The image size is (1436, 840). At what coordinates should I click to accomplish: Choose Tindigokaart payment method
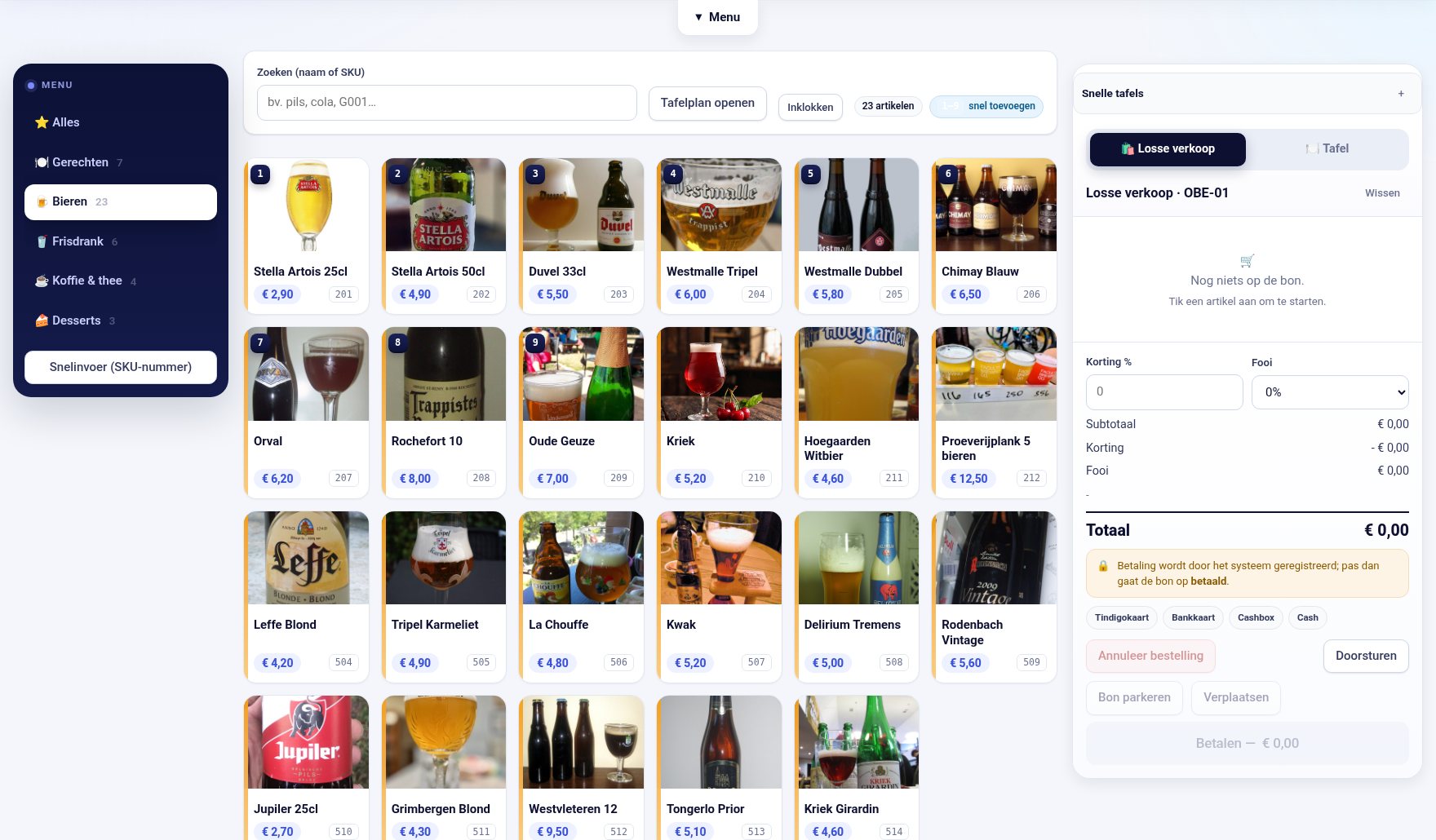[1122, 617]
